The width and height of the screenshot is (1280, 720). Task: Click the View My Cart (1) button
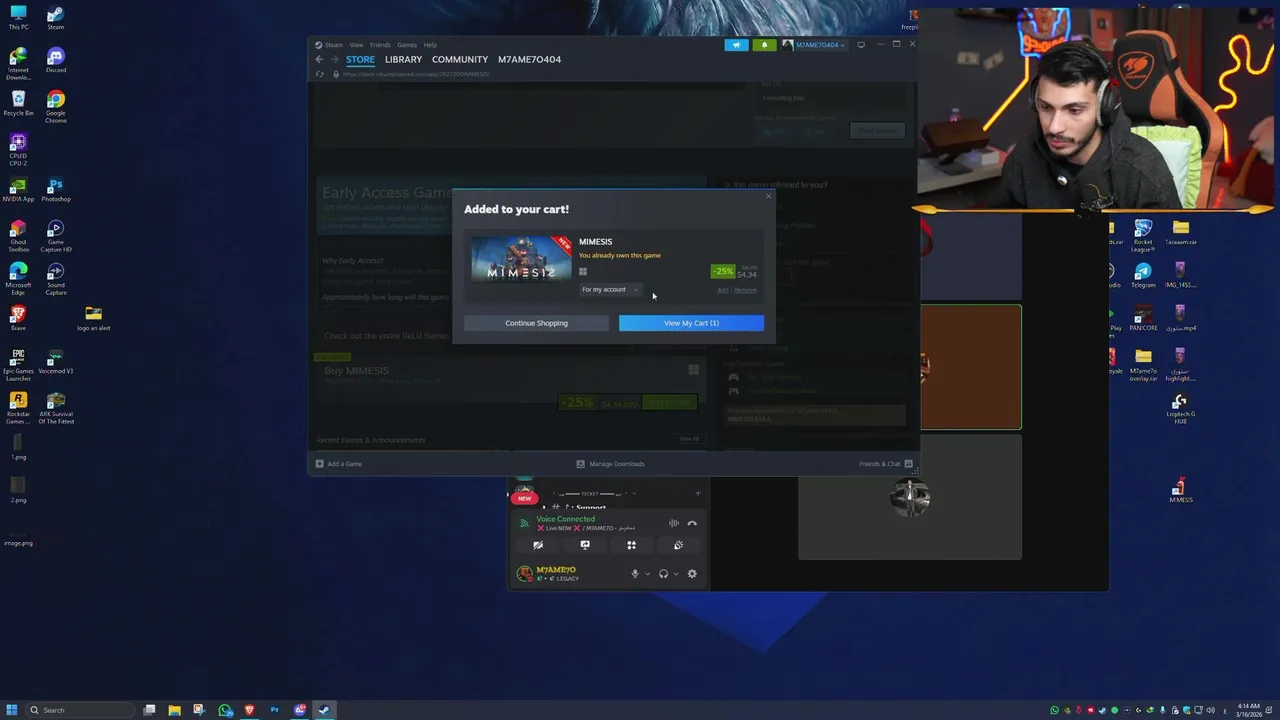coord(691,323)
